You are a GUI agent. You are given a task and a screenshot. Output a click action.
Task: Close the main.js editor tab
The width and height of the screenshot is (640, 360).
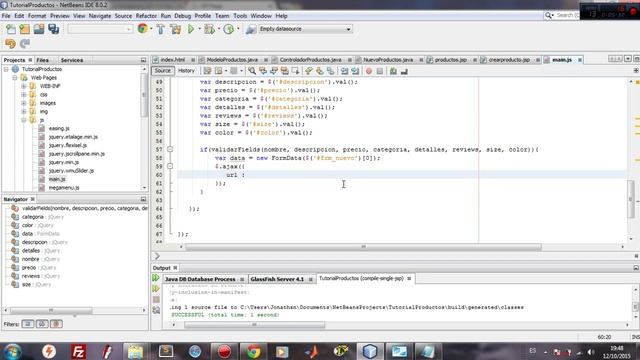[x=580, y=60]
